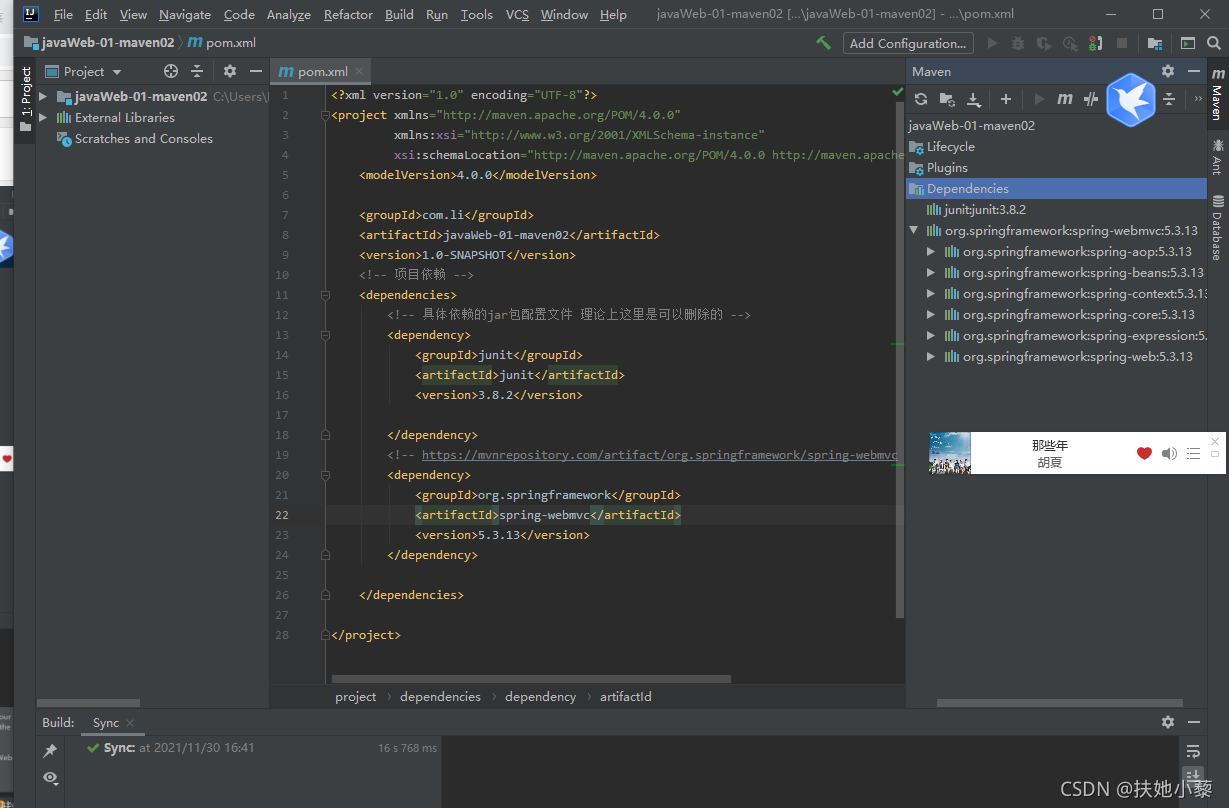Image resolution: width=1229 pixels, height=808 pixels.
Task: Close the music mini player
Action: 1215,441
